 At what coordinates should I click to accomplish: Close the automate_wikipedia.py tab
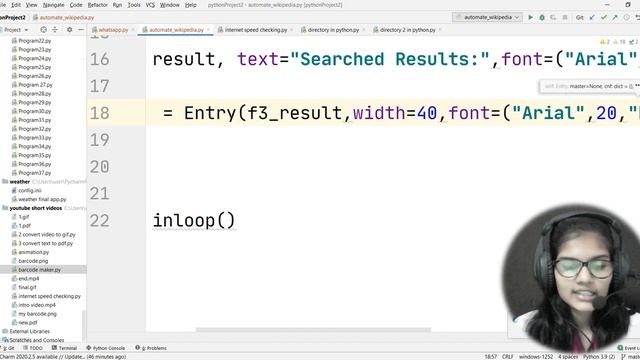(x=208, y=30)
